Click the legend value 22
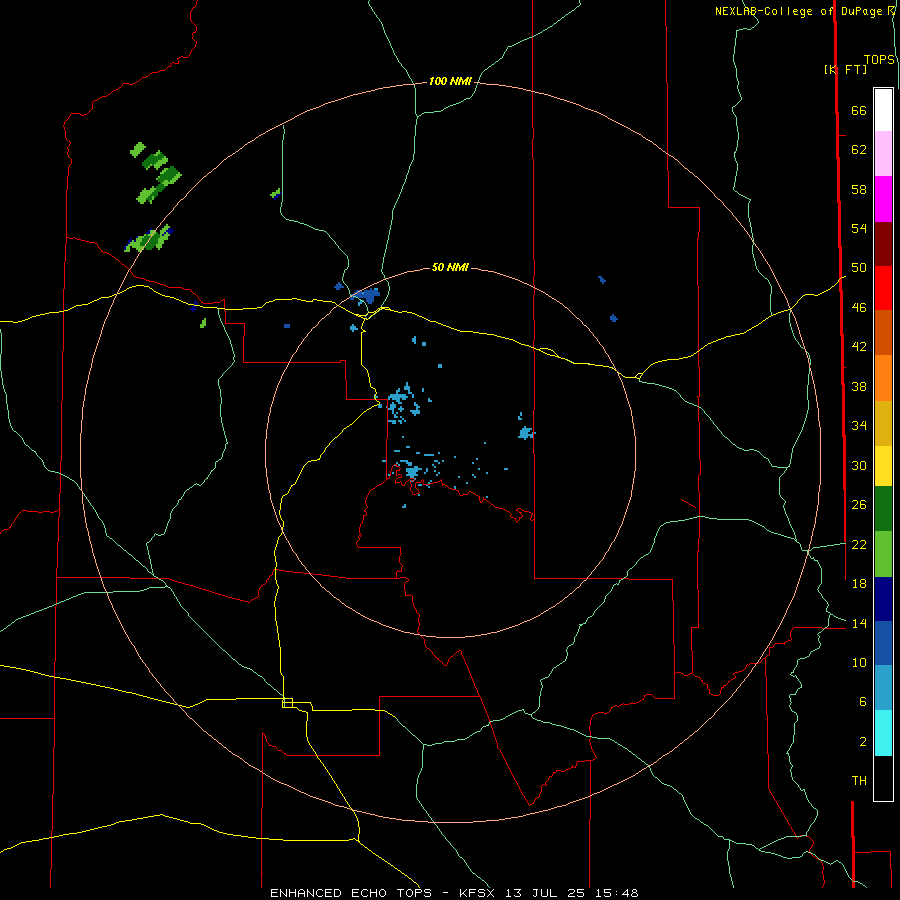Viewport: 900px width, 900px height. [859, 544]
